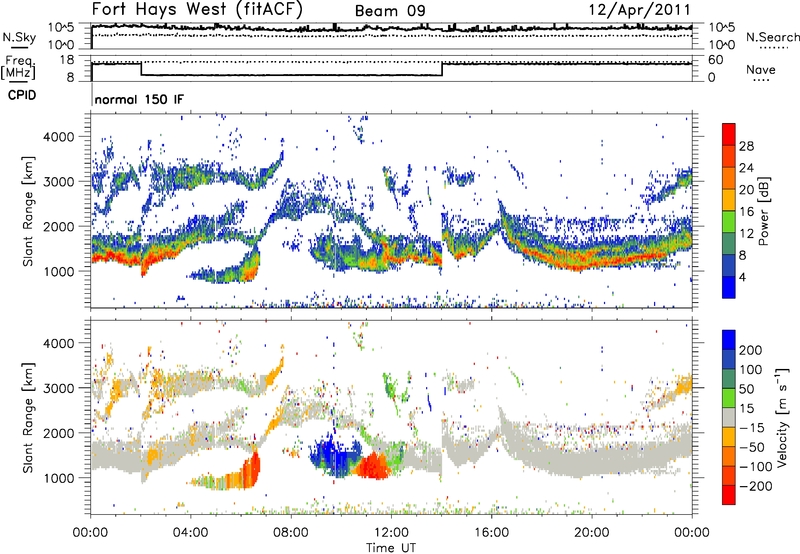This screenshot has height=554, width=800.
Task: Select the 3000 tick on the velocity panel
Action: click(x=58, y=388)
